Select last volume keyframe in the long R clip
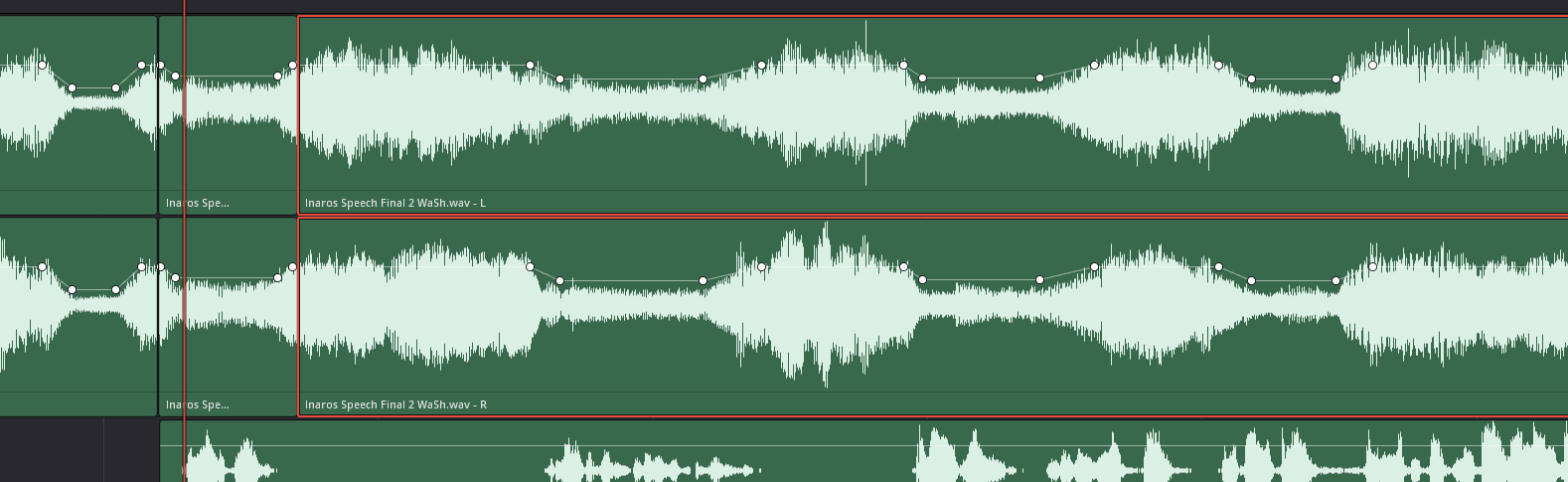The width and height of the screenshot is (1568, 482). tap(1372, 267)
